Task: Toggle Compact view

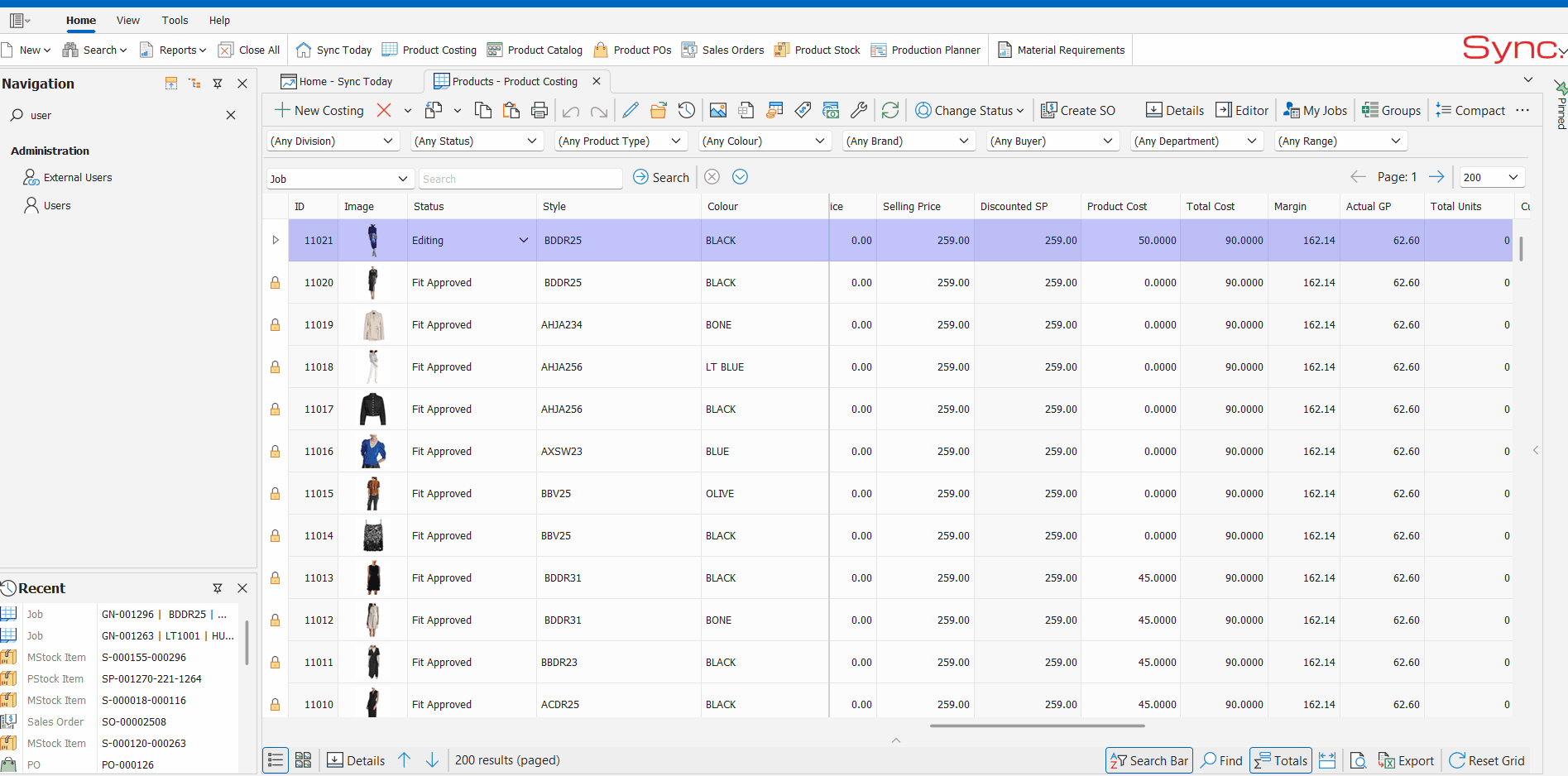Action: pos(1470,110)
